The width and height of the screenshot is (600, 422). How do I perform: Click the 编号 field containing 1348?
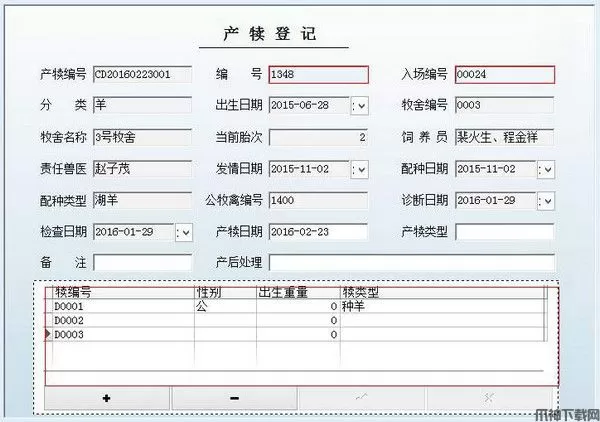(x=318, y=74)
